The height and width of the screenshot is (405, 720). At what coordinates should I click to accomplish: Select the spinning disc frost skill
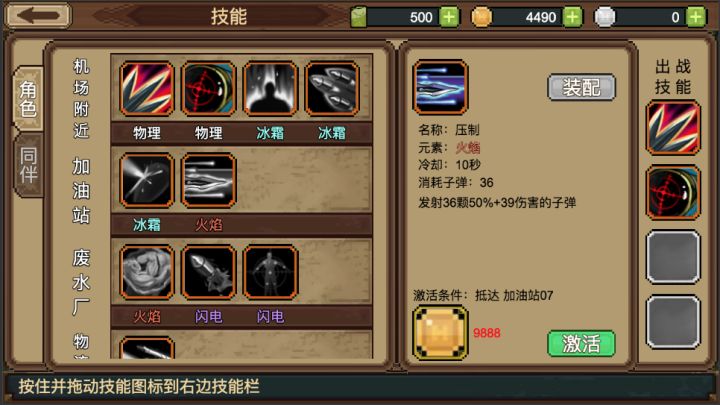(147, 180)
